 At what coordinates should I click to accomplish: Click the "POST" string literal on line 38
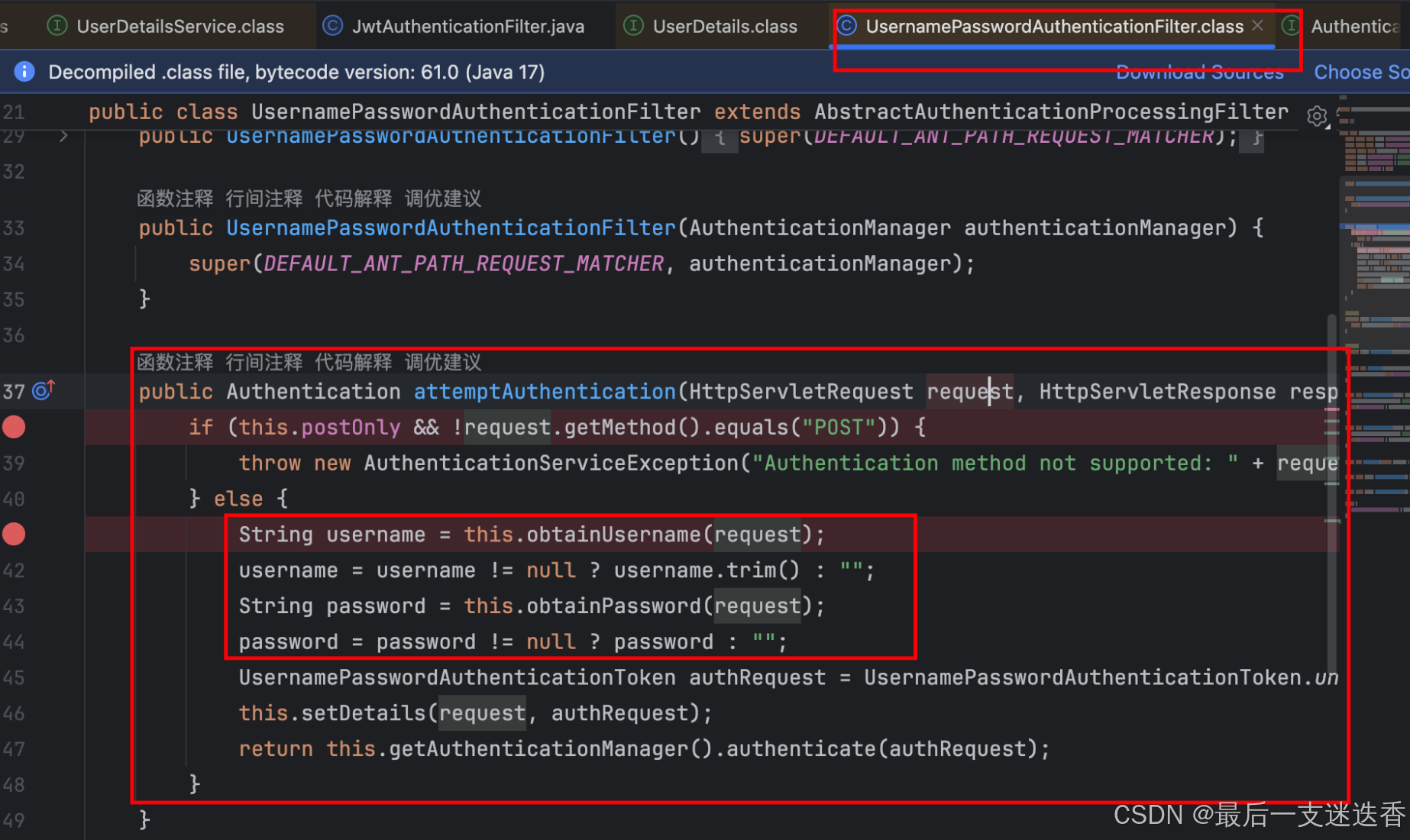pyautogui.click(x=839, y=428)
